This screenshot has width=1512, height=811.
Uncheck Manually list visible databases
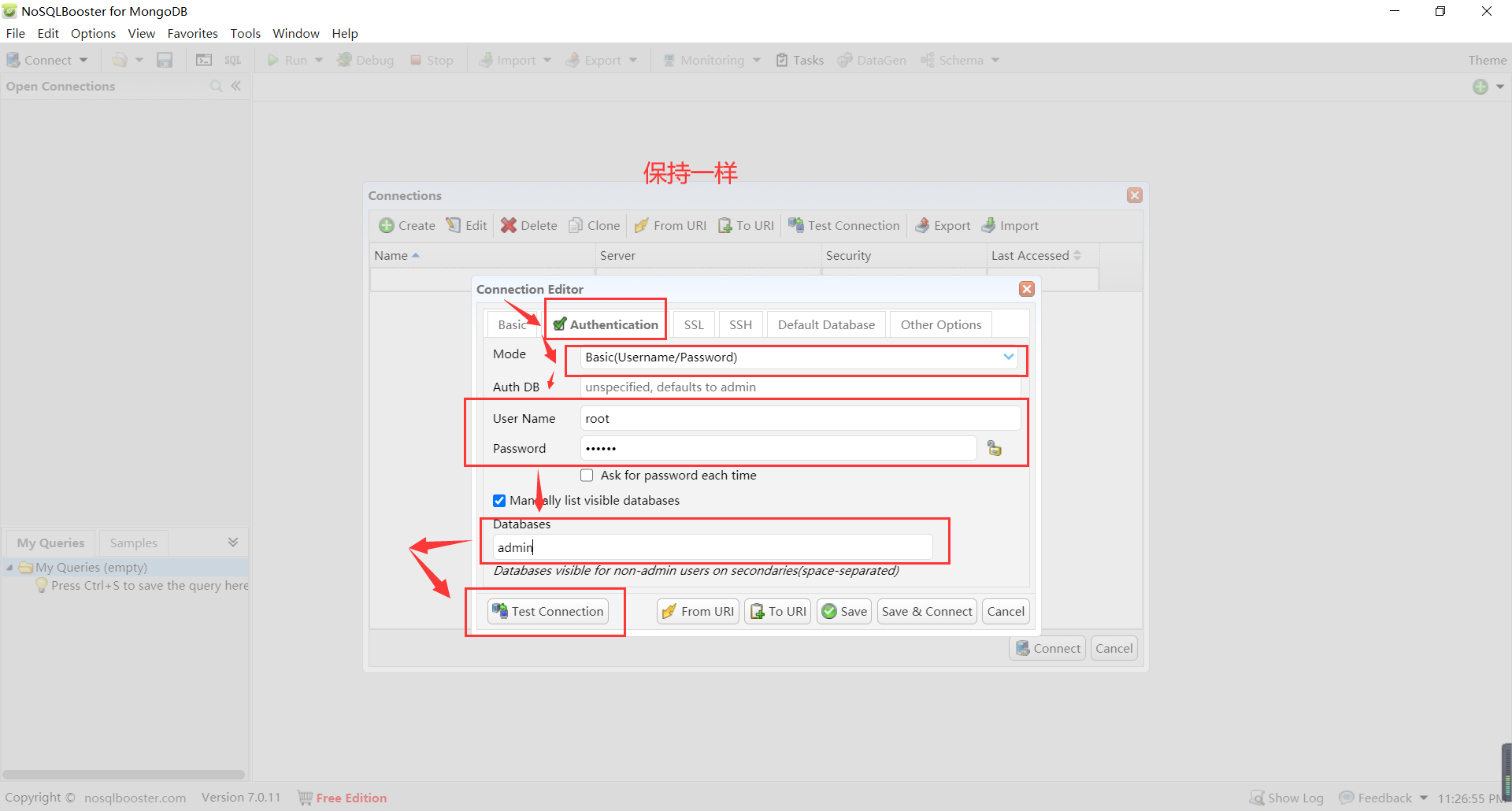tap(499, 500)
